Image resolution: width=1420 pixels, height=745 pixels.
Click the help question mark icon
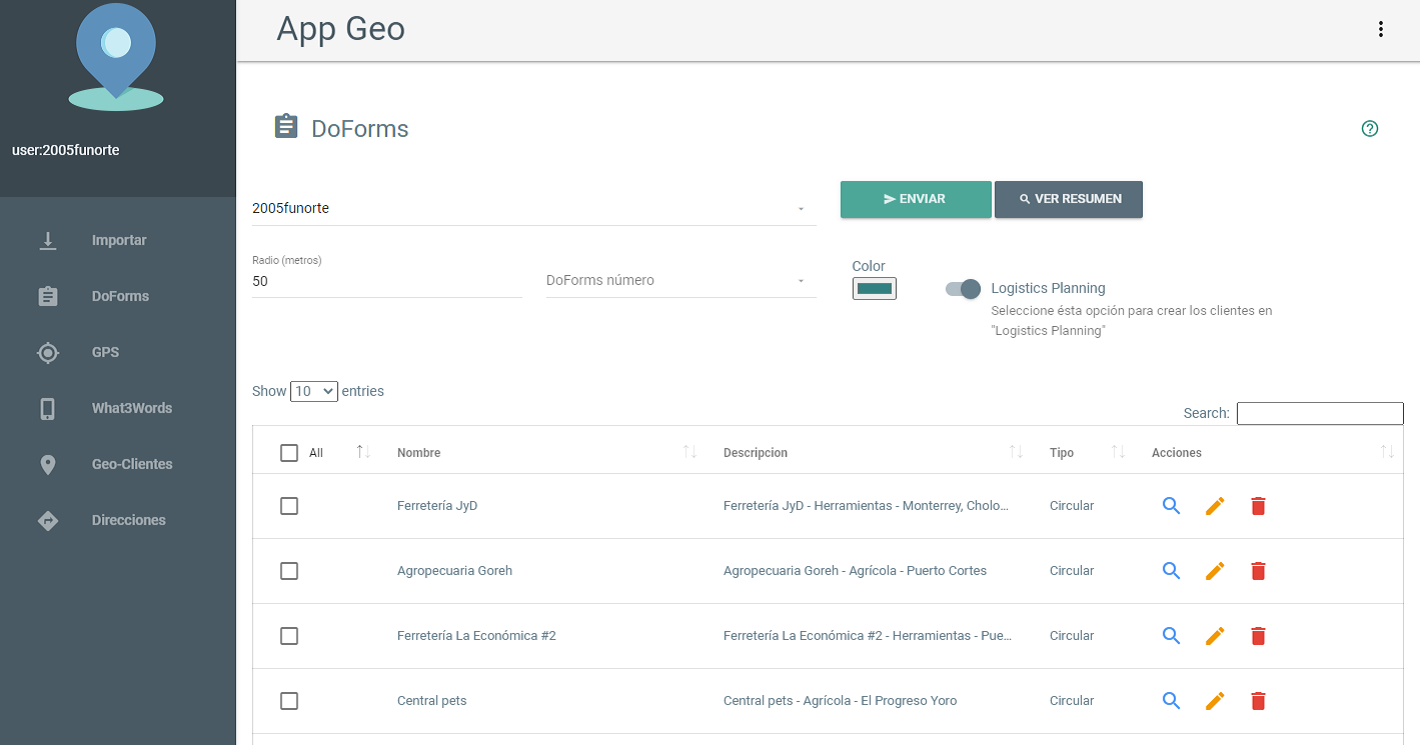tap(1370, 128)
